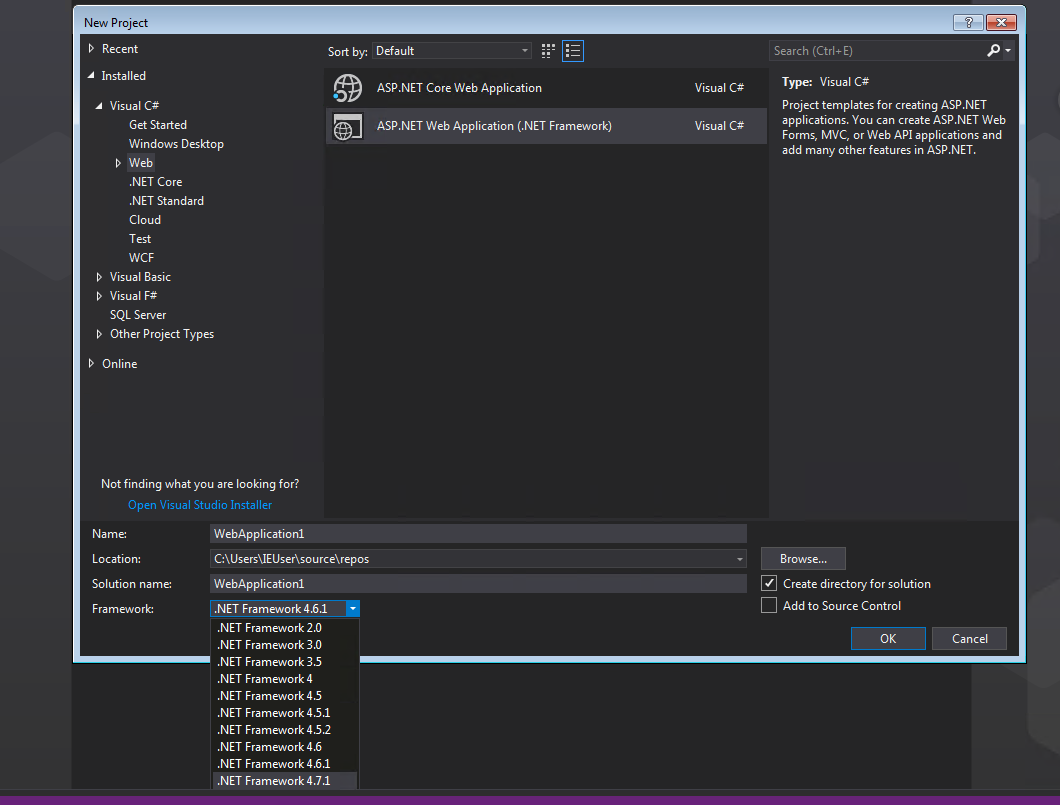Select Cloud tree item
Viewport: 1060px width, 805px height.
145,220
